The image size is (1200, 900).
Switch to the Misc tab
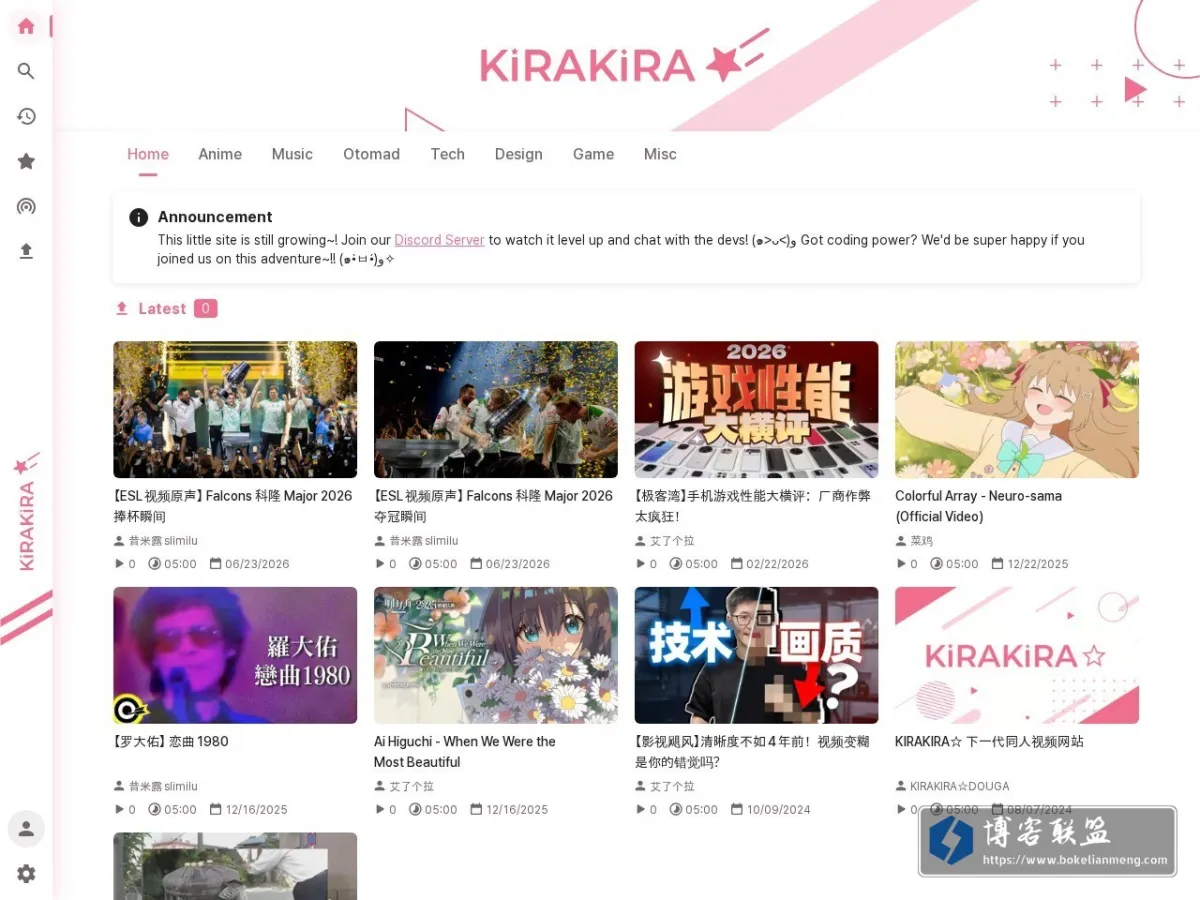point(660,154)
